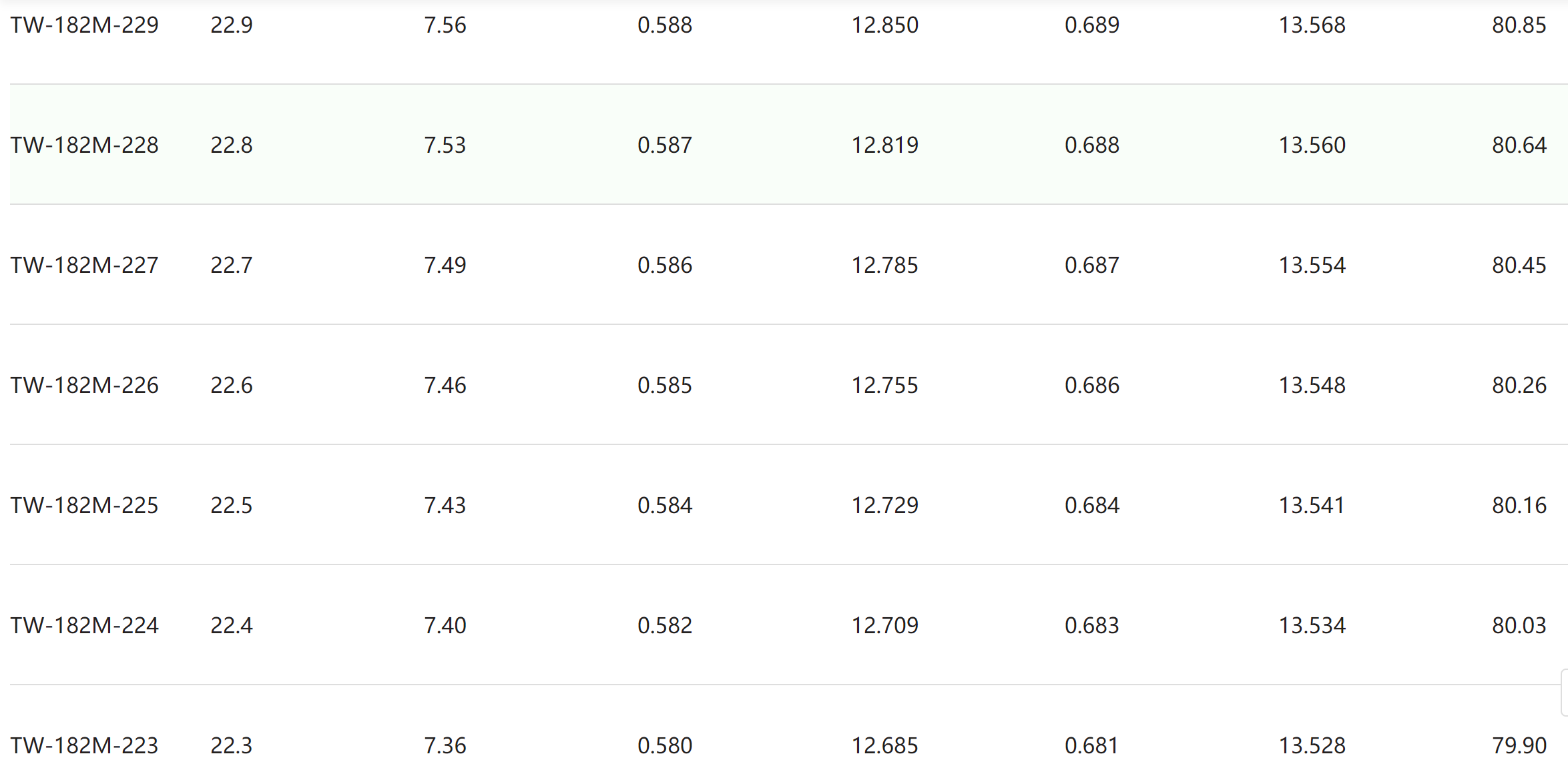Click the highlighted TW-182M-228 row
The height and width of the screenshot is (776, 1568).
(x=788, y=144)
